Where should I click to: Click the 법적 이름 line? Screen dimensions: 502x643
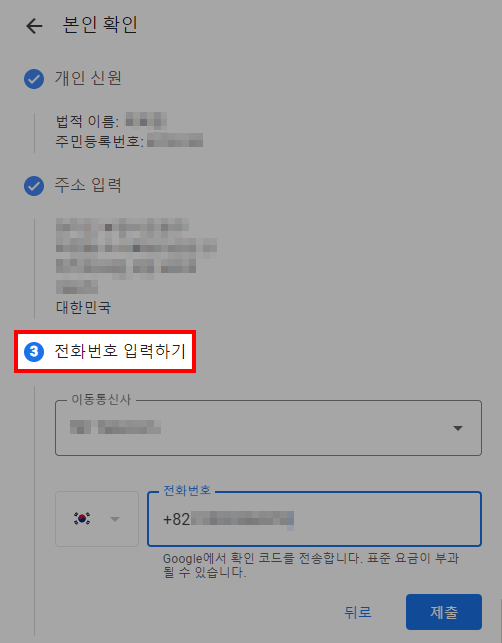pos(111,121)
